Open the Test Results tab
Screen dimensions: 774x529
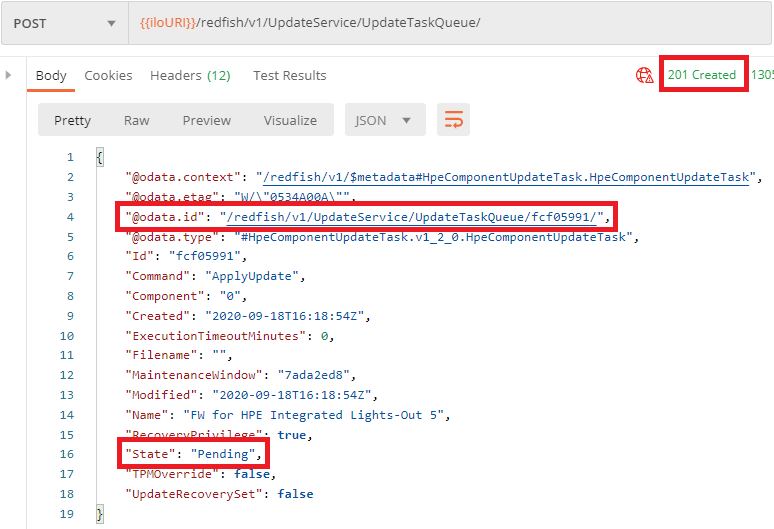click(289, 75)
